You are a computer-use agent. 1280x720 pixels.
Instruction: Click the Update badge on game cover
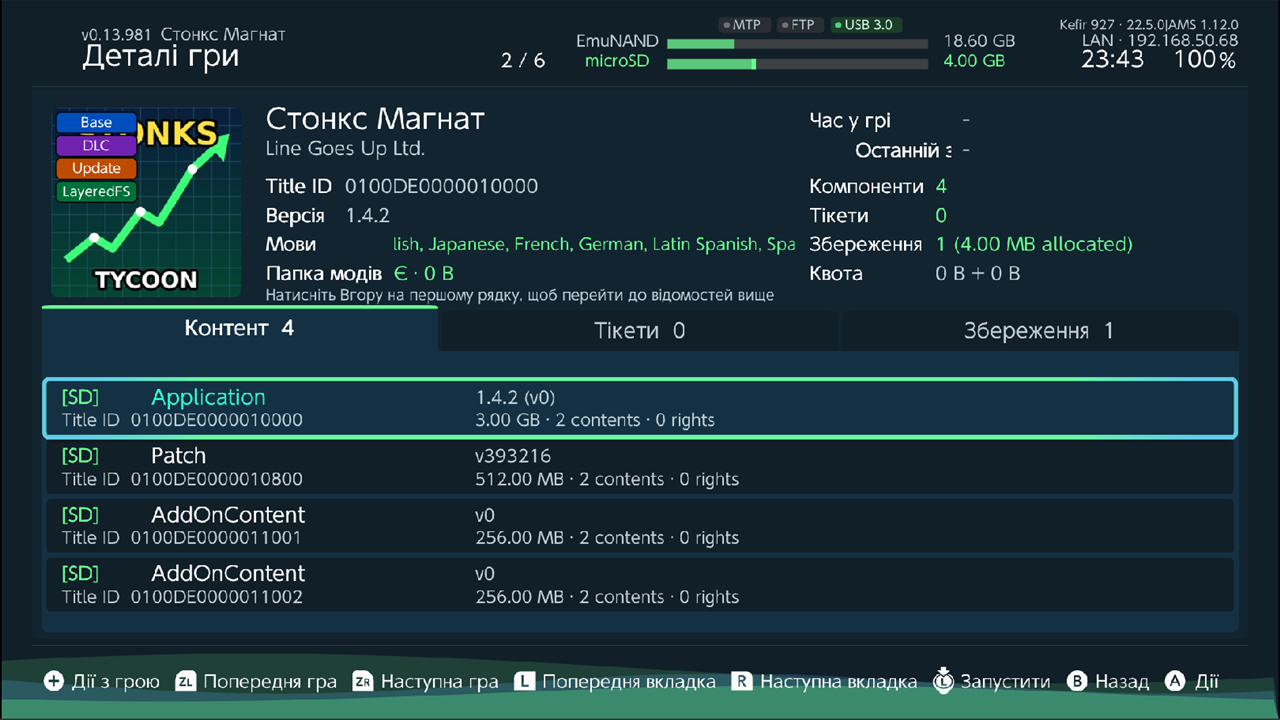click(96, 169)
